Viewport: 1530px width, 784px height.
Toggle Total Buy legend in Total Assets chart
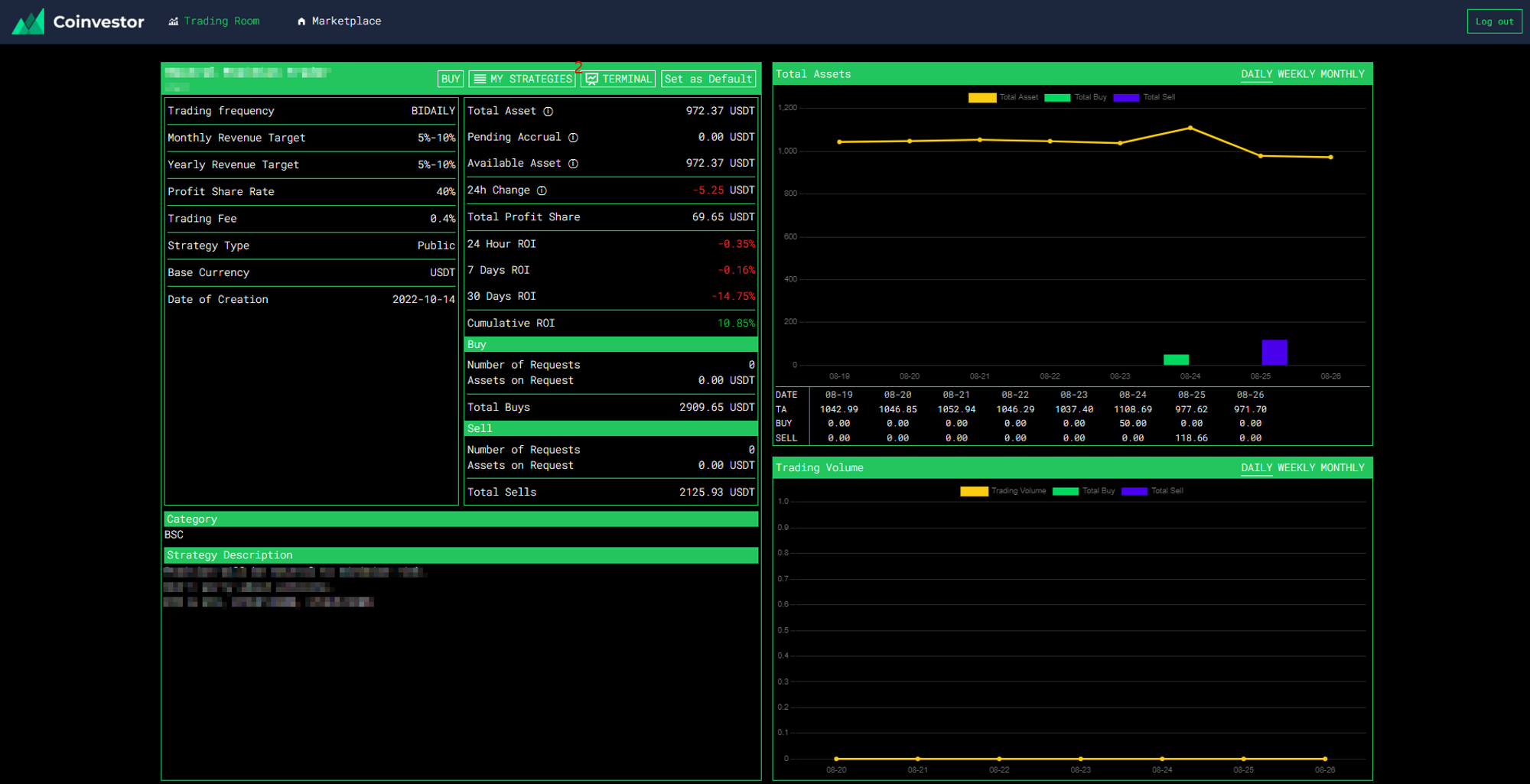[1075, 97]
